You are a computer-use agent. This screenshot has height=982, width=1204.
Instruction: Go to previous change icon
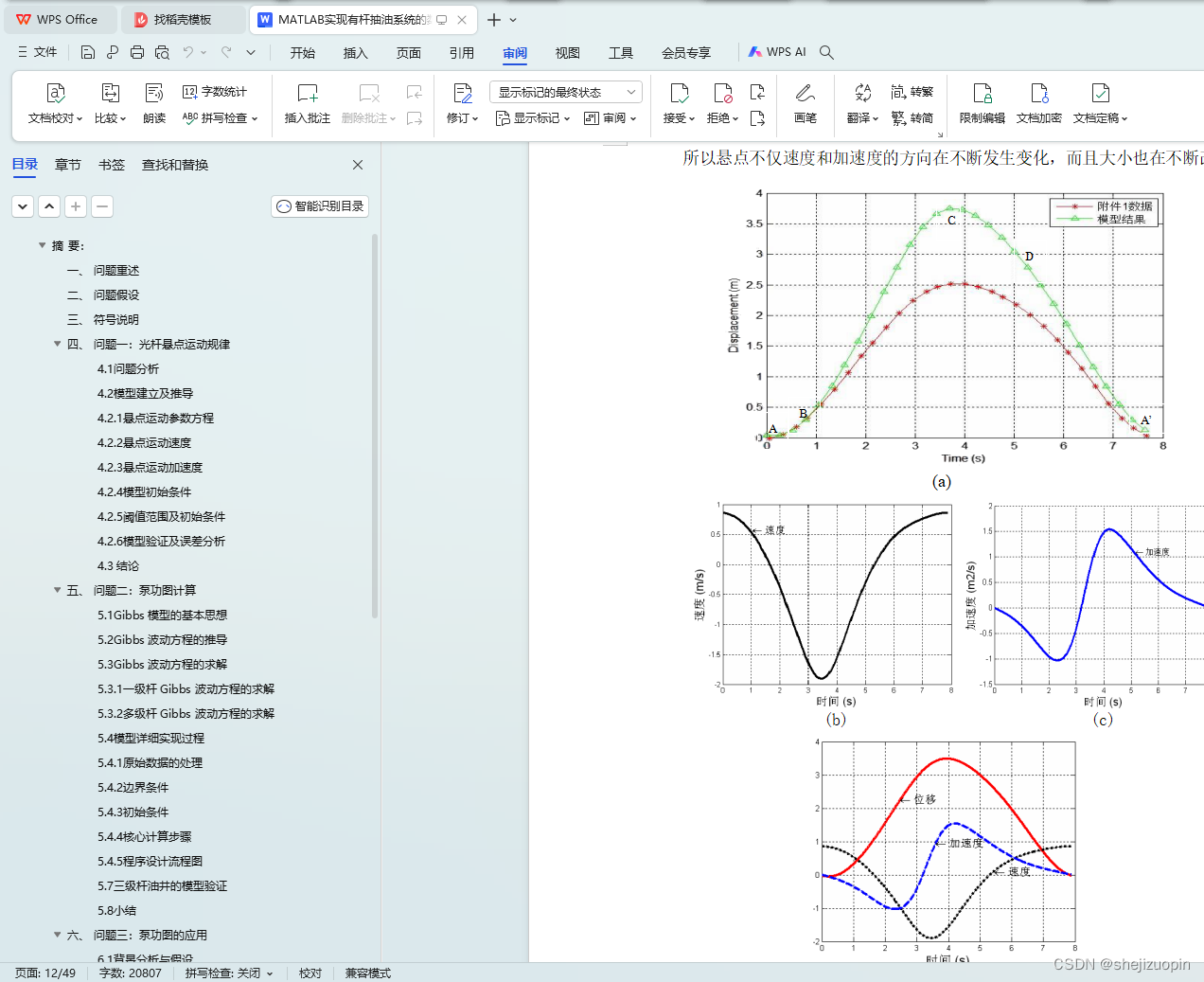tap(757, 92)
